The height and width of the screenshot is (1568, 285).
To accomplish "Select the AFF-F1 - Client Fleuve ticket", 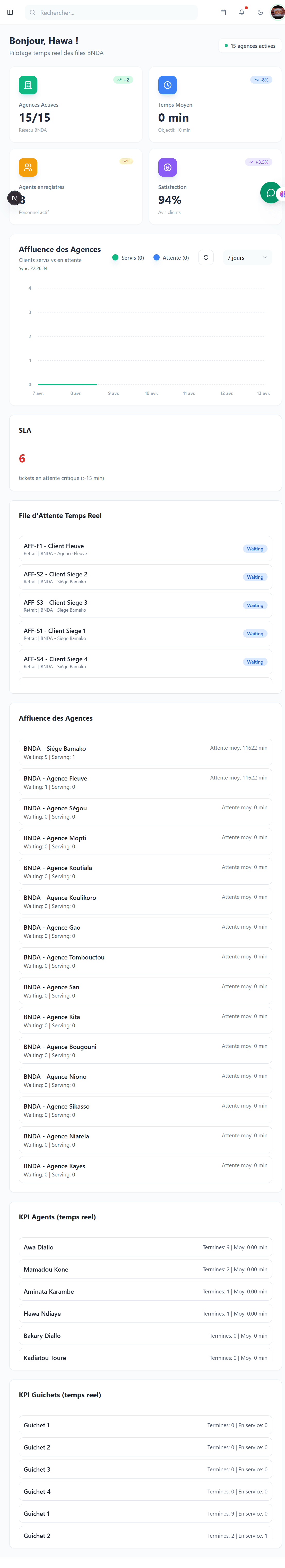I will tap(145, 548).
